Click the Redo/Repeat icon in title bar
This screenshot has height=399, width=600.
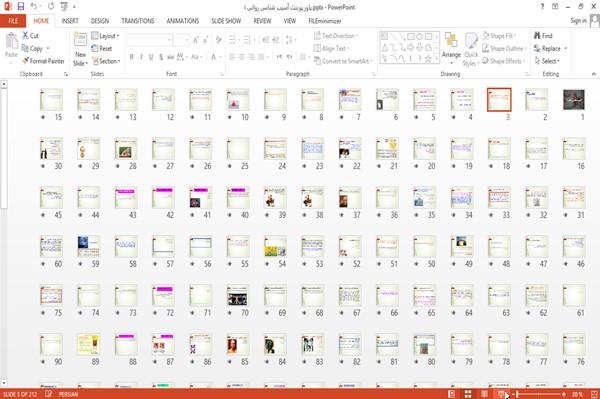(x=51, y=6)
